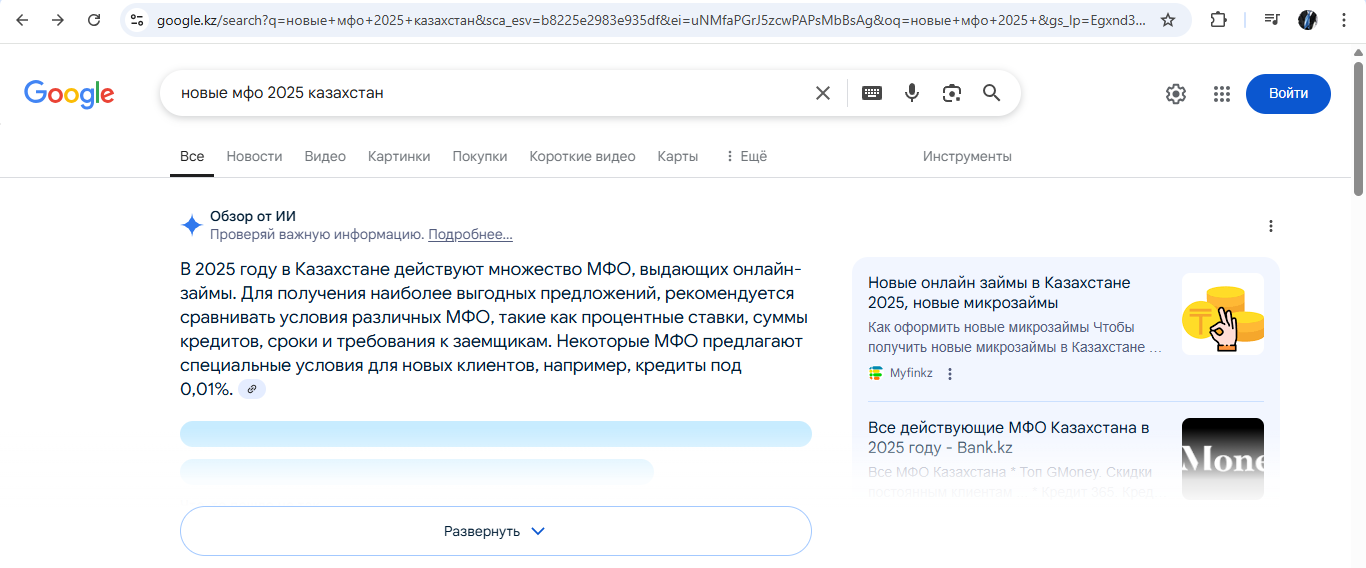
Task: Click the snippet text 'Как оформить новые микрозаймы'
Action: tap(978, 327)
